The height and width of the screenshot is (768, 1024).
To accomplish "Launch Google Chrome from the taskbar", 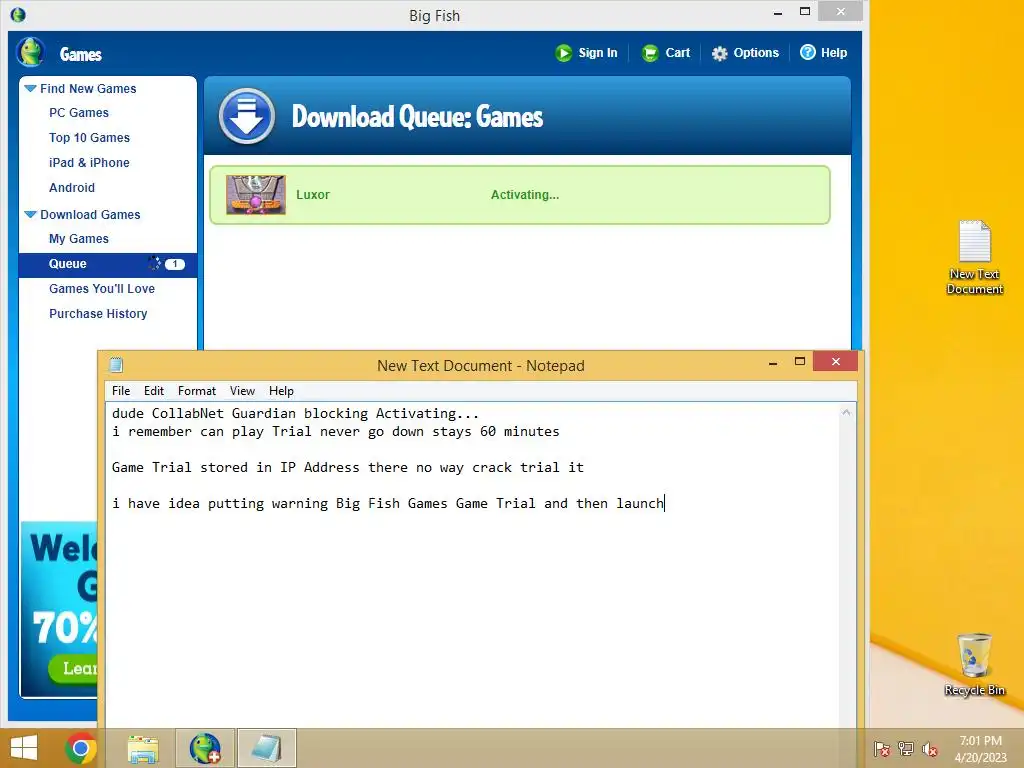I will pos(81,748).
